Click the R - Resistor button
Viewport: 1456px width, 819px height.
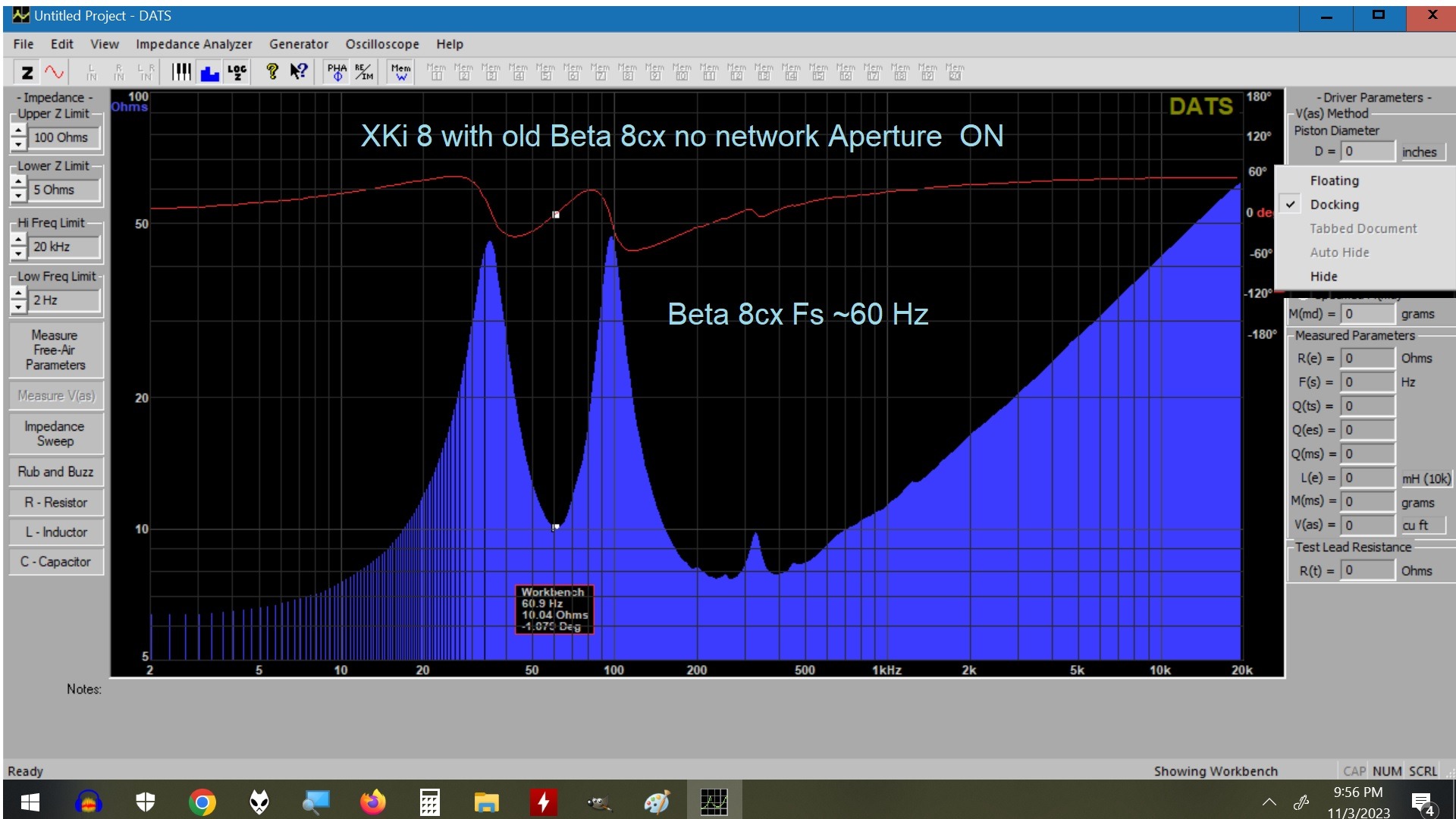(x=55, y=502)
